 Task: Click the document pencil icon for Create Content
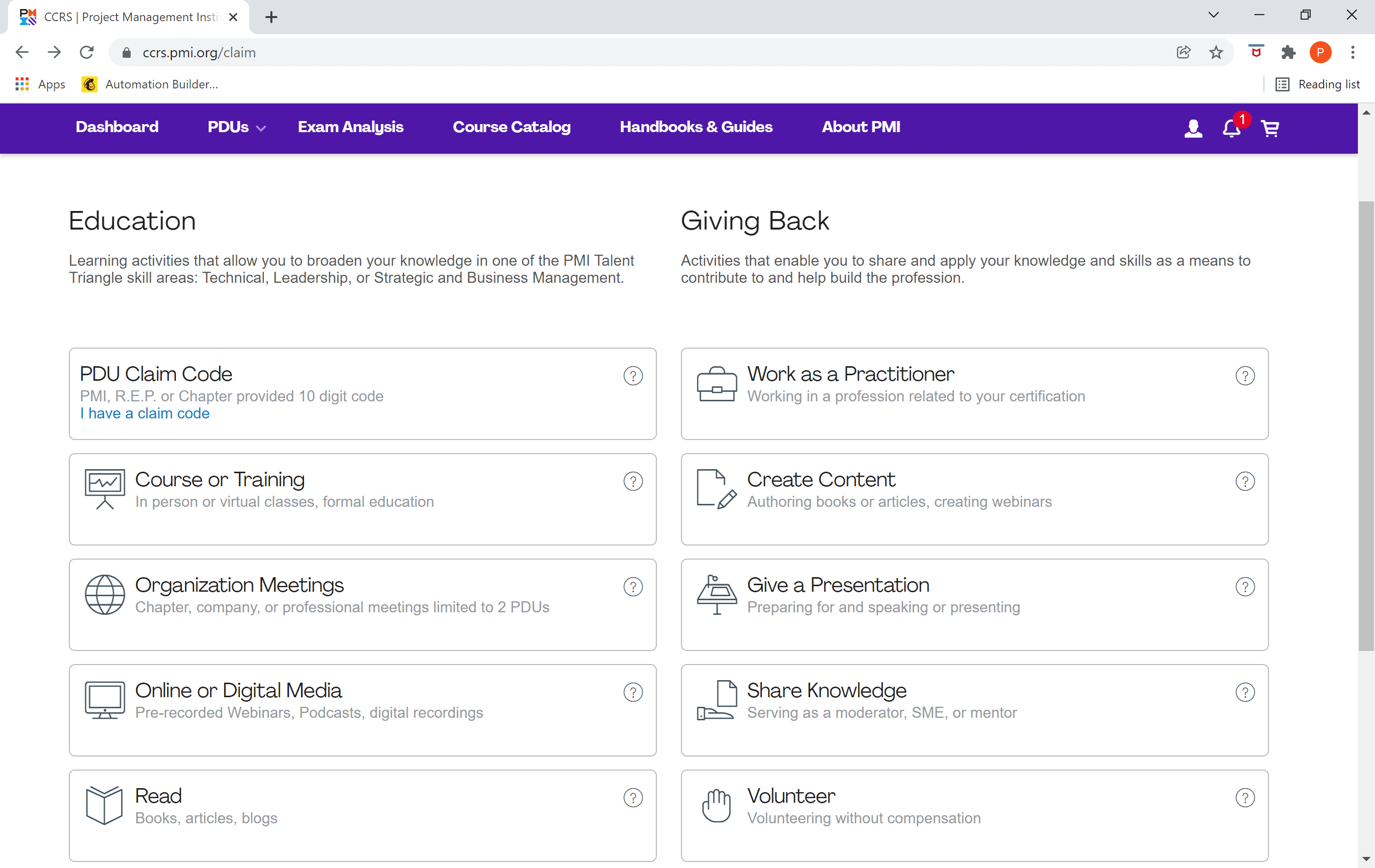717,489
